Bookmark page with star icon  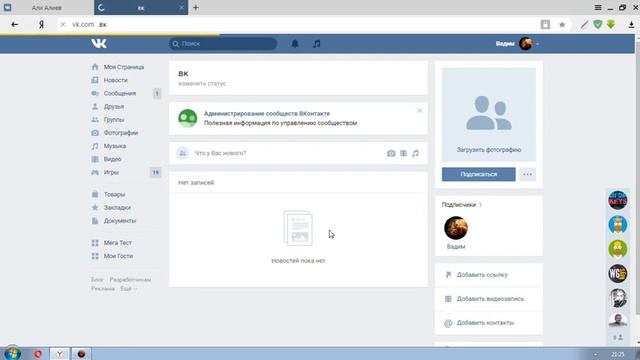562,24
